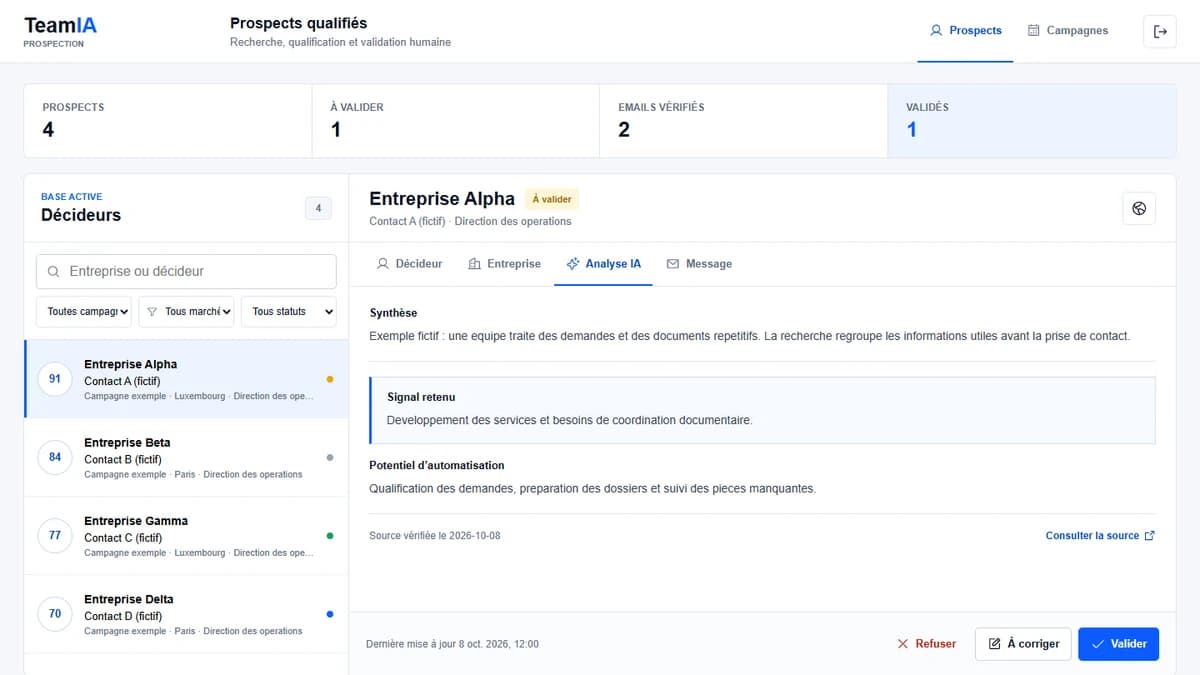Click the Contact B (fictif) text
Viewport: 1200px width, 675px height.
coord(122,460)
